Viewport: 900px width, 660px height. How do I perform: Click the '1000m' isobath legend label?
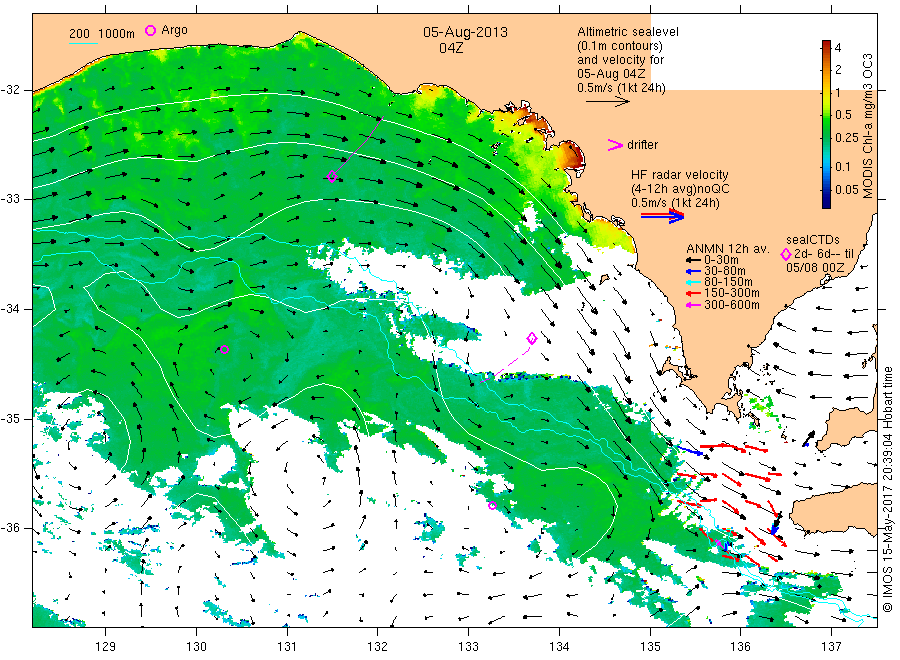[117, 34]
